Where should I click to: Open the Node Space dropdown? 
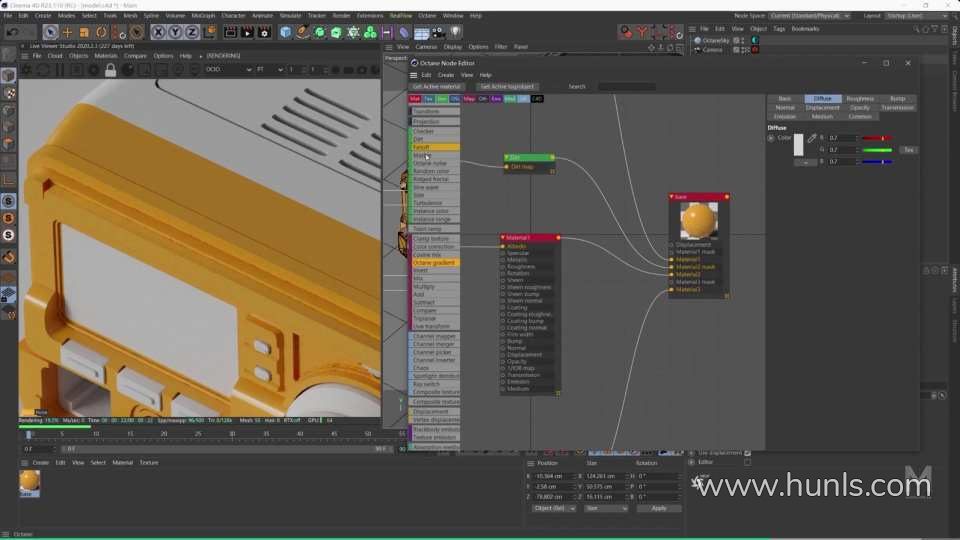pos(810,16)
